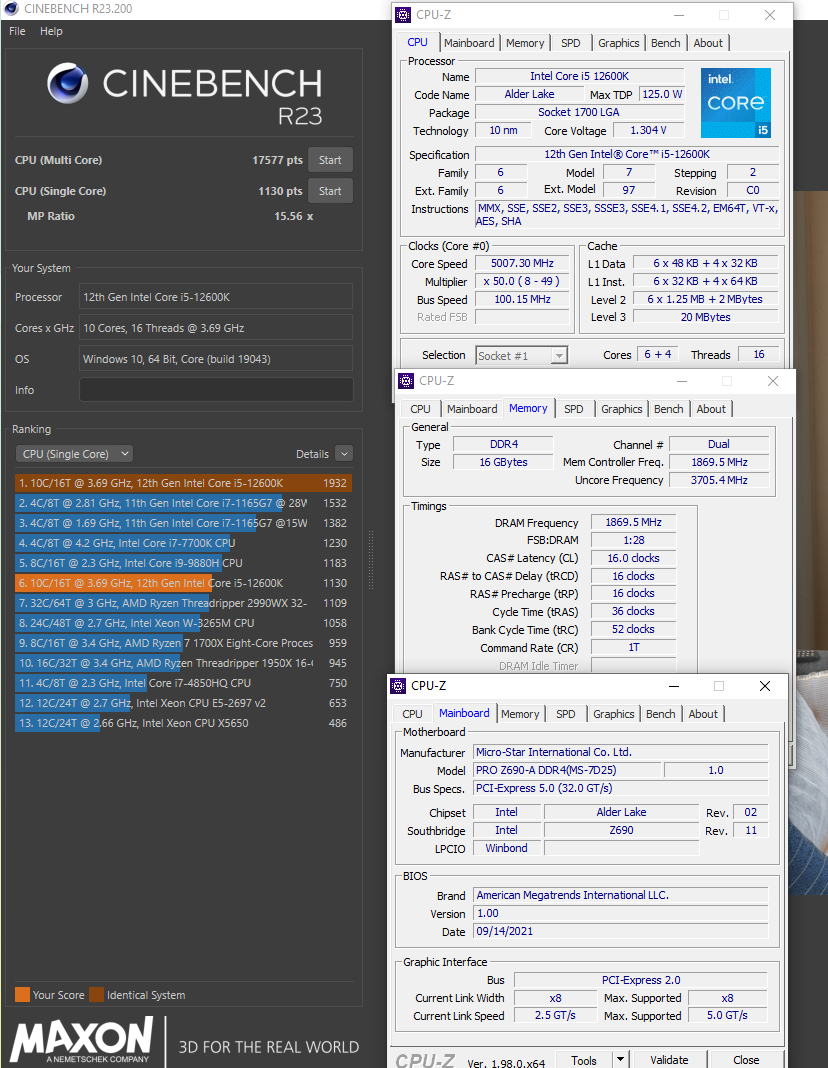Click the Intel Core i5 badge logo
This screenshot has width=828, height=1068.
[736, 103]
